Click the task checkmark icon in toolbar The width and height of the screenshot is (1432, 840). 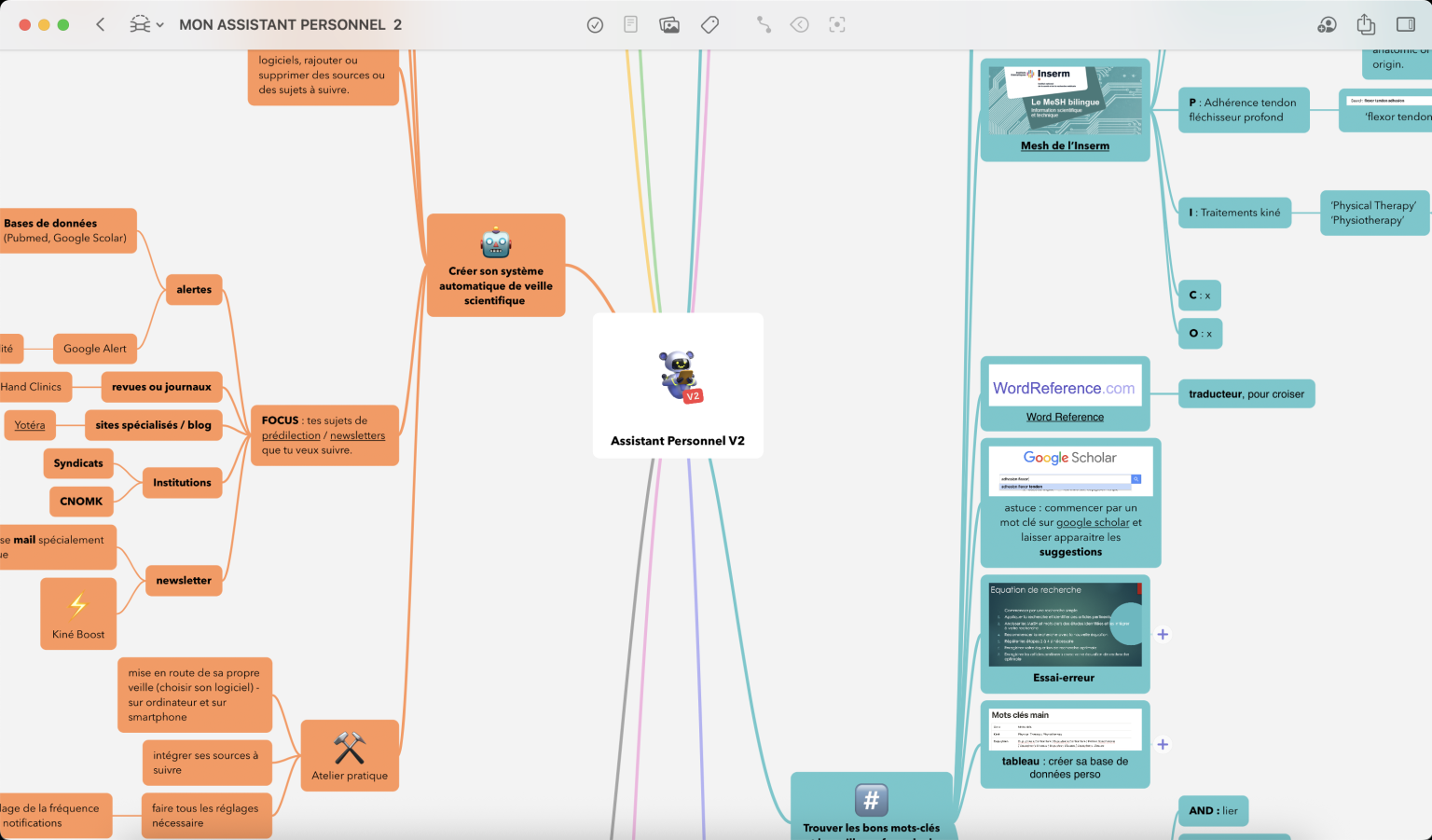coord(595,25)
